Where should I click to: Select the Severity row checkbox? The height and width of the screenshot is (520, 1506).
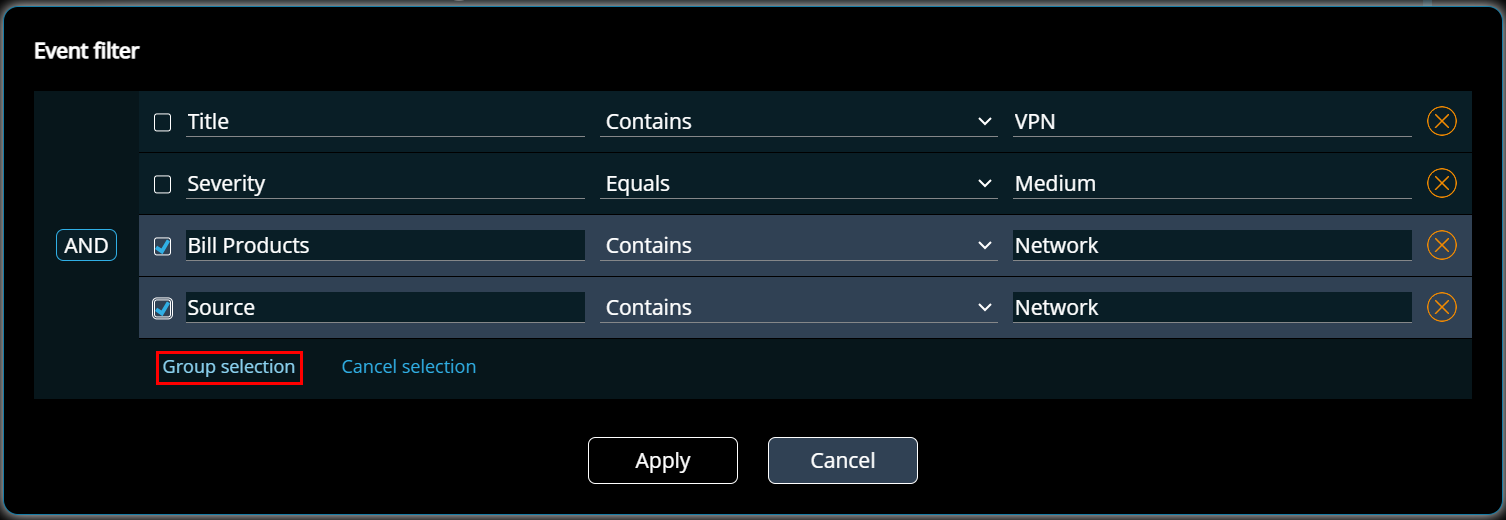162,185
